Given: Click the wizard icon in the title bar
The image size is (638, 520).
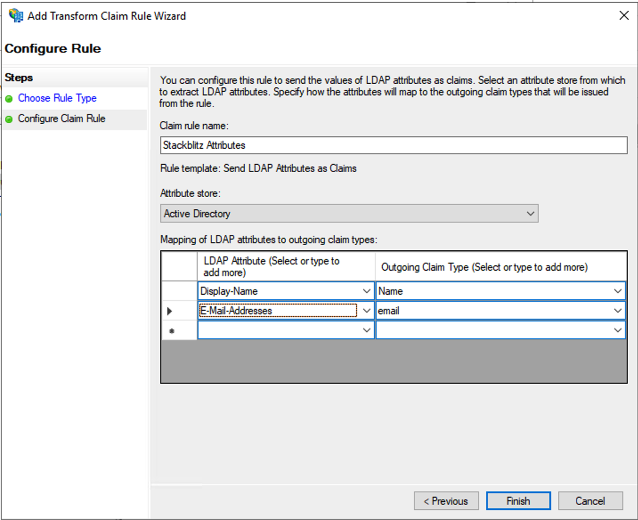Looking at the screenshot, I should tap(15, 16).
